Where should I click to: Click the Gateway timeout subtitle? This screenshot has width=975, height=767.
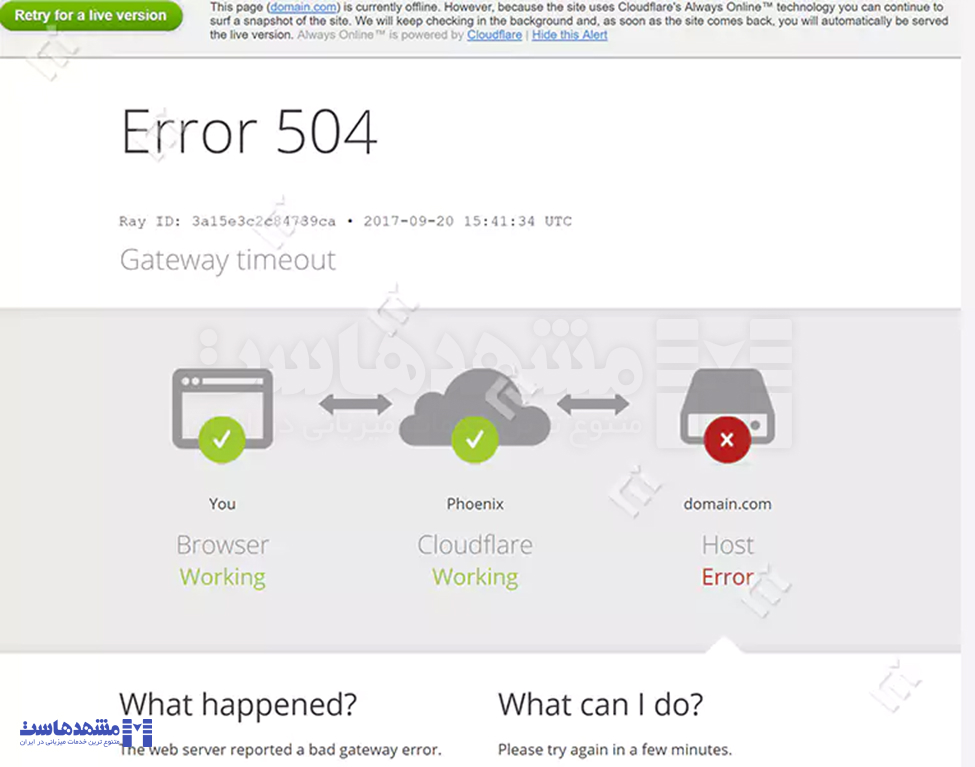click(x=228, y=260)
